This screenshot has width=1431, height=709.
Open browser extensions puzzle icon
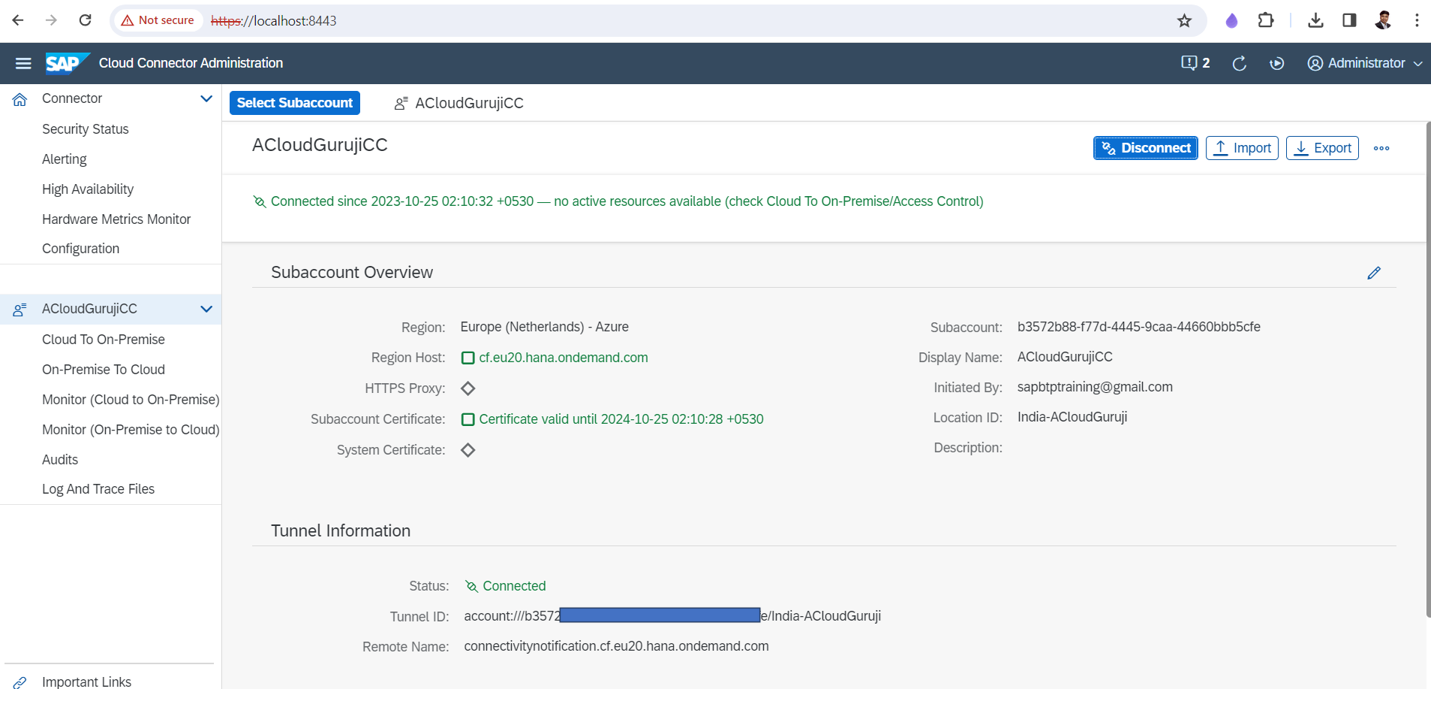tap(1266, 20)
